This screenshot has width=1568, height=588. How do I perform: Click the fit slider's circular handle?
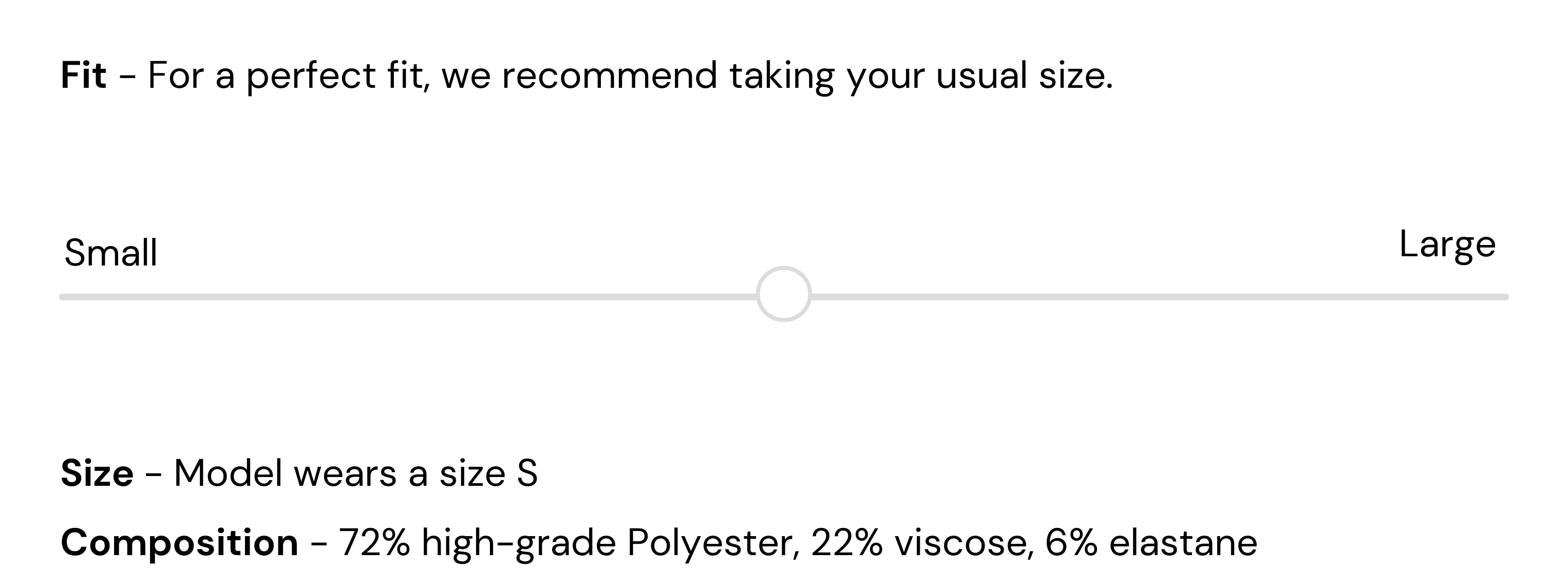pyautogui.click(x=783, y=294)
